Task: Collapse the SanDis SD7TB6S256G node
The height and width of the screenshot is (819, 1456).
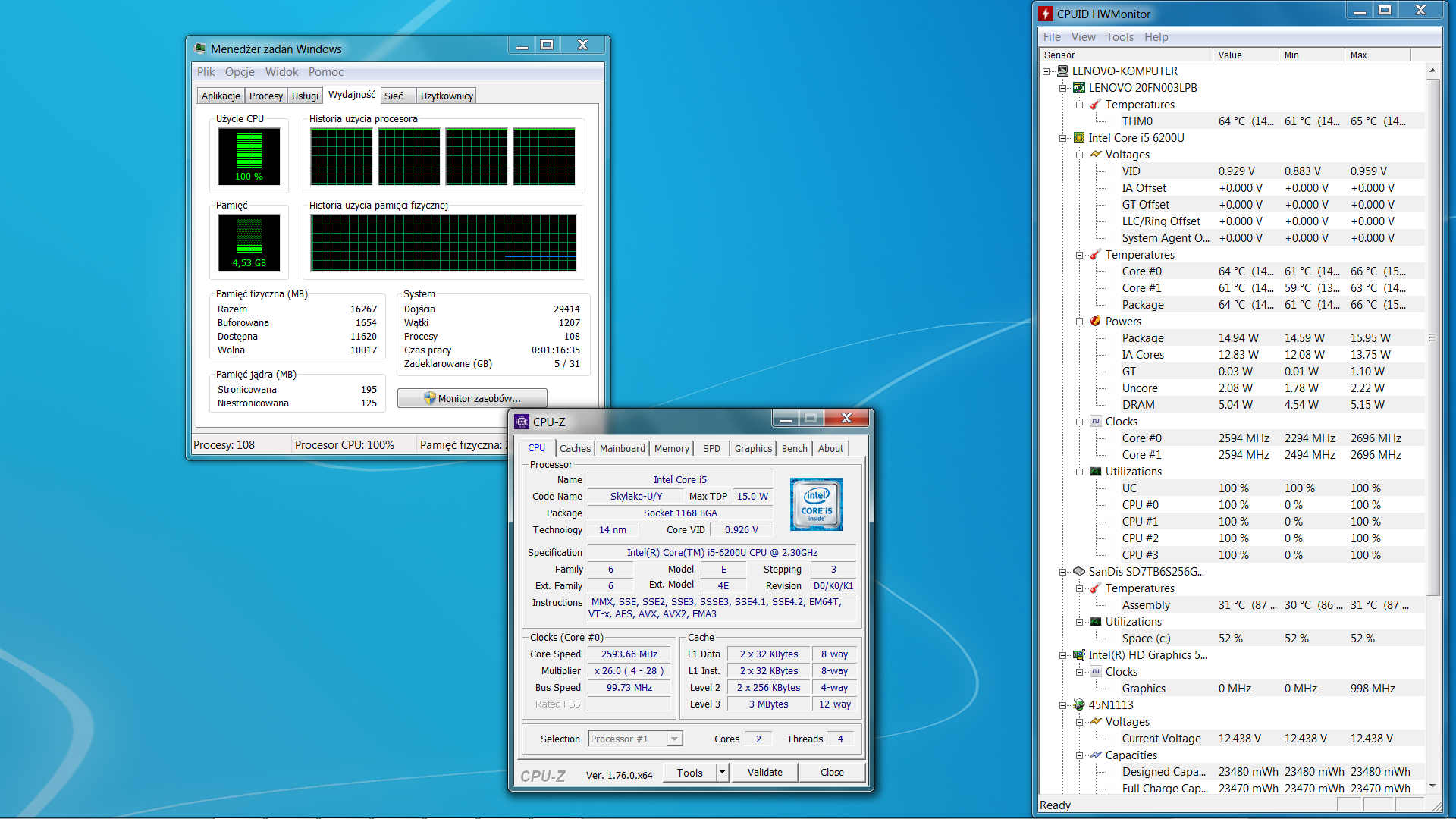Action: point(1063,572)
